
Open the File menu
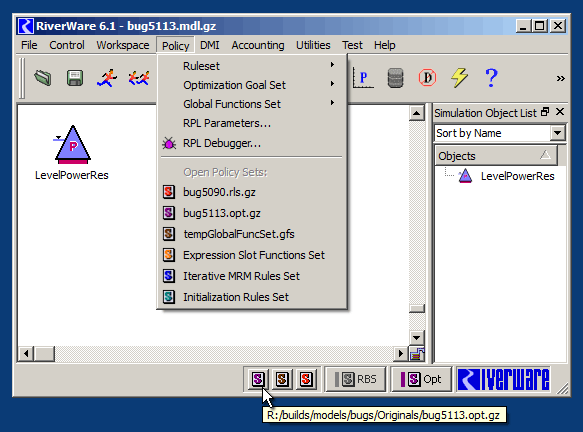click(29, 45)
